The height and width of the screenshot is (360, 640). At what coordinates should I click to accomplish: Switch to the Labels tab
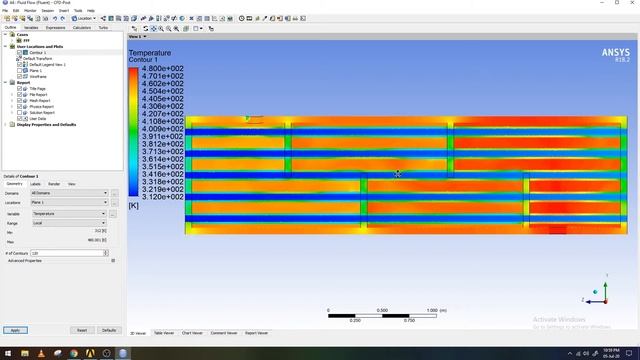pyautogui.click(x=36, y=184)
